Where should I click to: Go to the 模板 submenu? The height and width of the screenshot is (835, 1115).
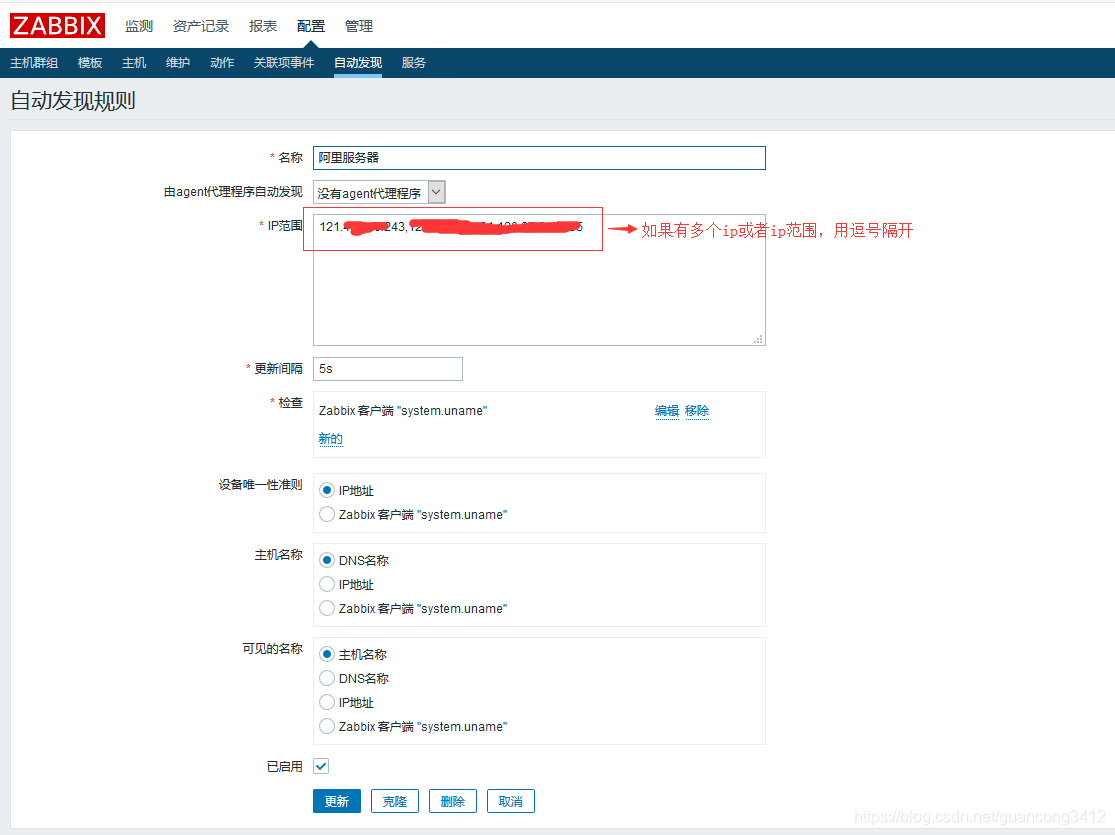[x=90, y=63]
